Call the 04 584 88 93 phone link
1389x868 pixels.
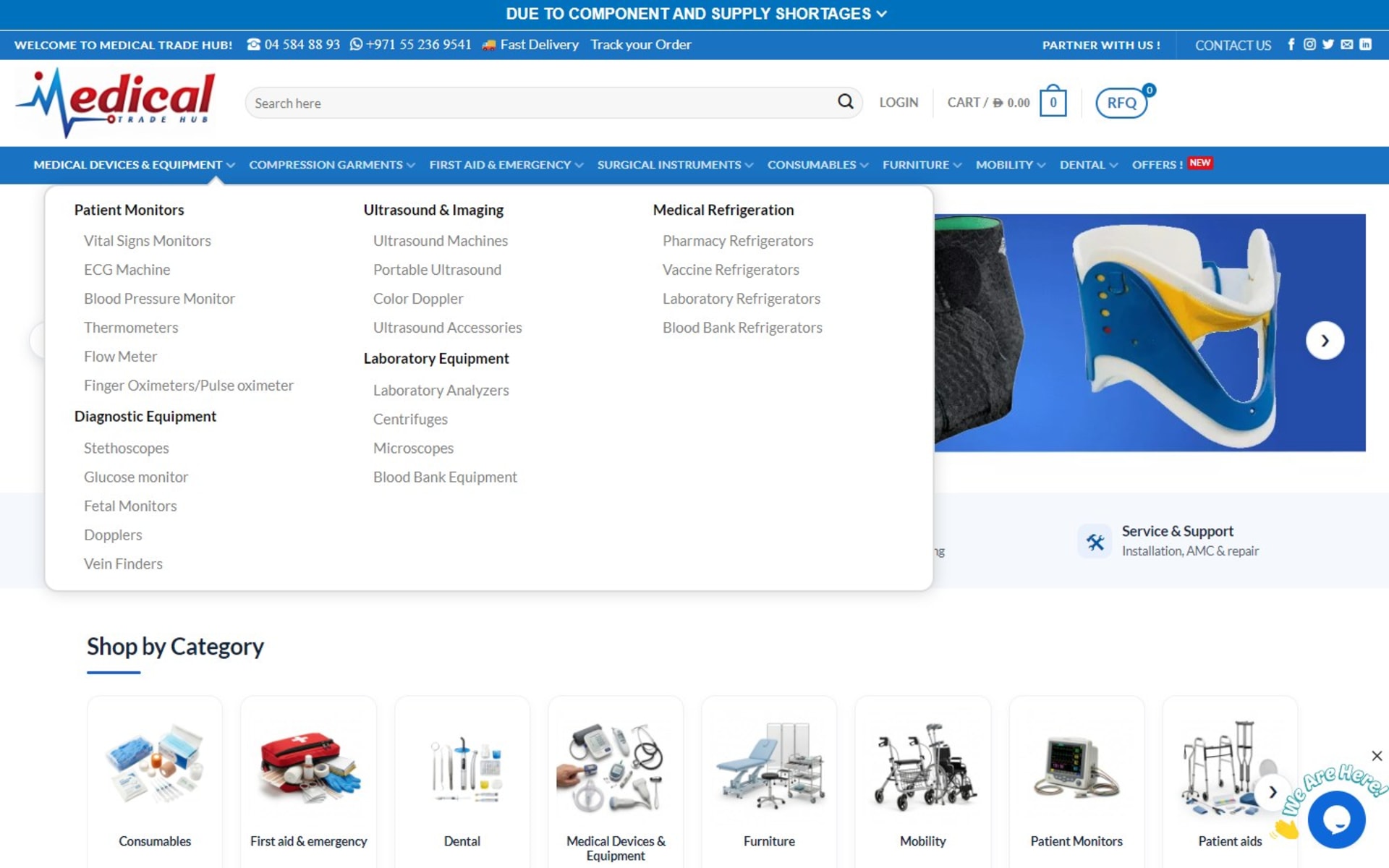(294, 44)
